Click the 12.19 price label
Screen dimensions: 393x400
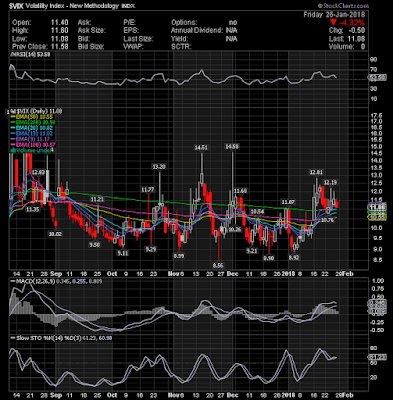[x=330, y=182]
